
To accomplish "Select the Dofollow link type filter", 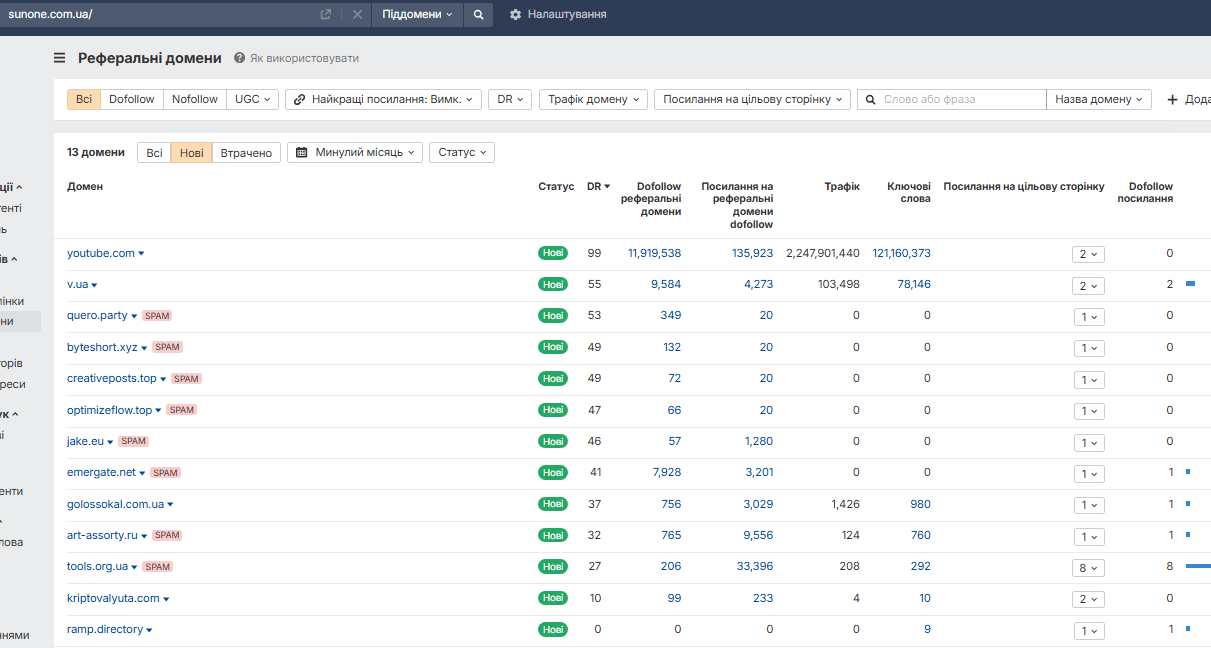I will (x=132, y=100).
